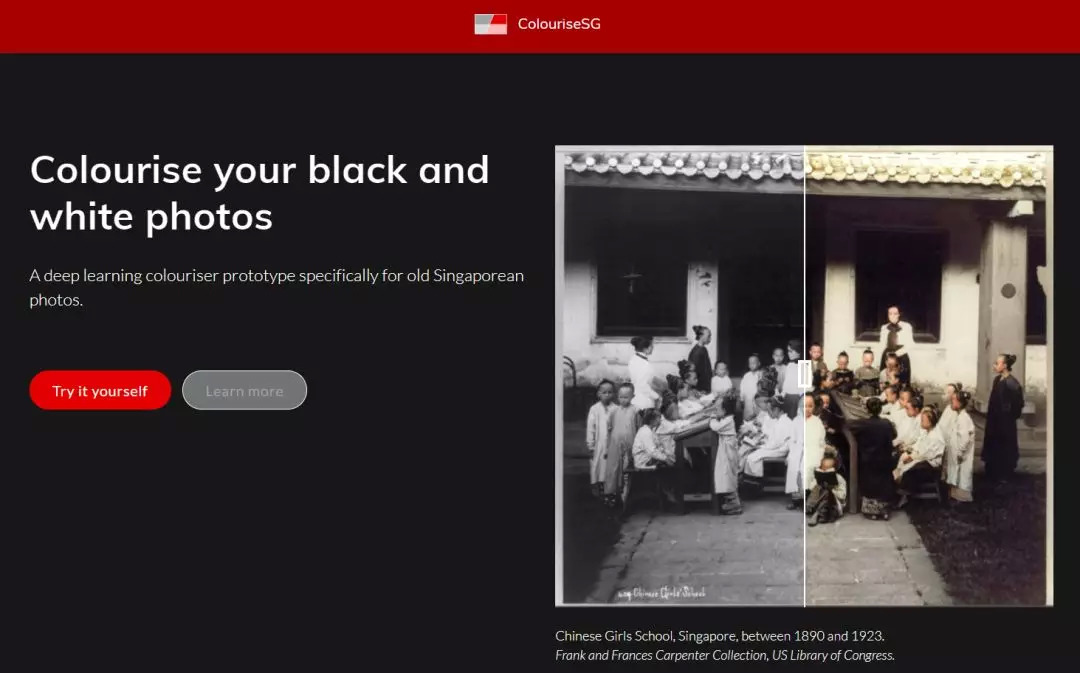Click the deep learning colouriser description text

(276, 287)
